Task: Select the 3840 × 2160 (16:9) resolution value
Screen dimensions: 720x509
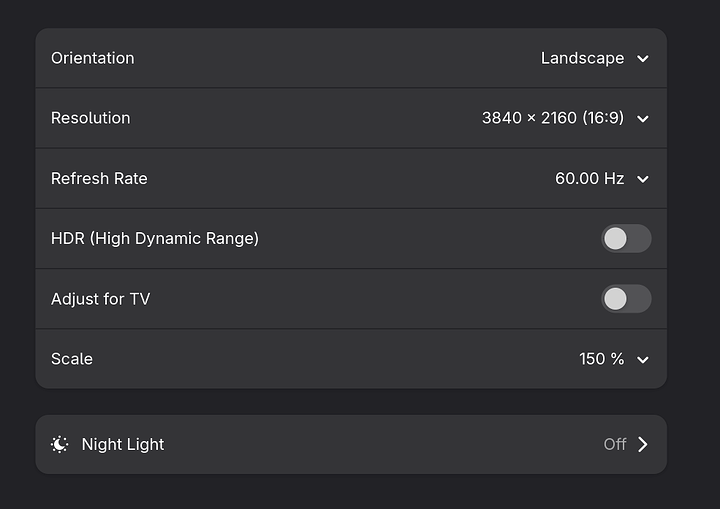Action: pos(552,118)
